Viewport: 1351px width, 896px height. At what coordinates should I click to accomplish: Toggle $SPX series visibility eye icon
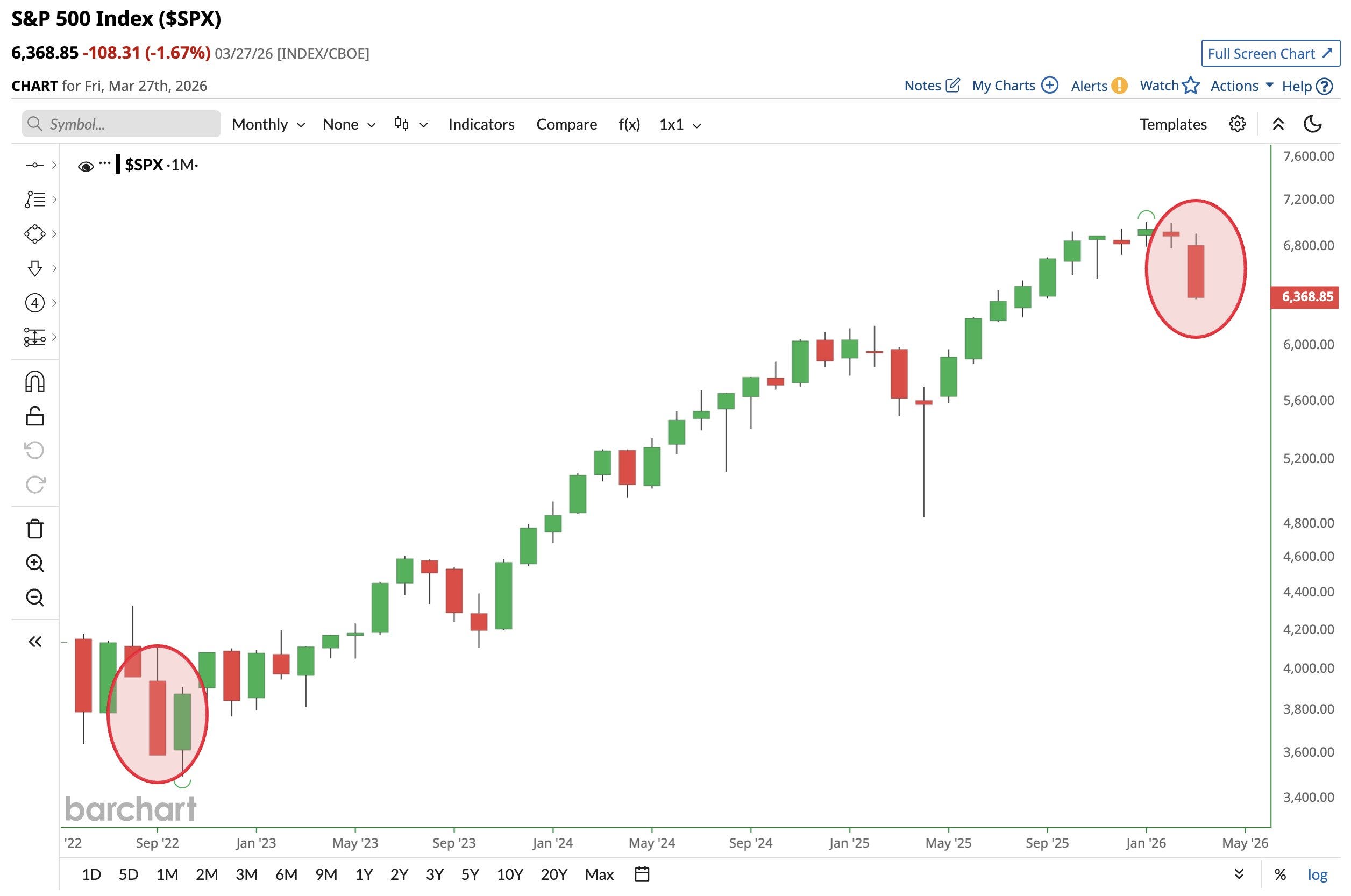86,166
